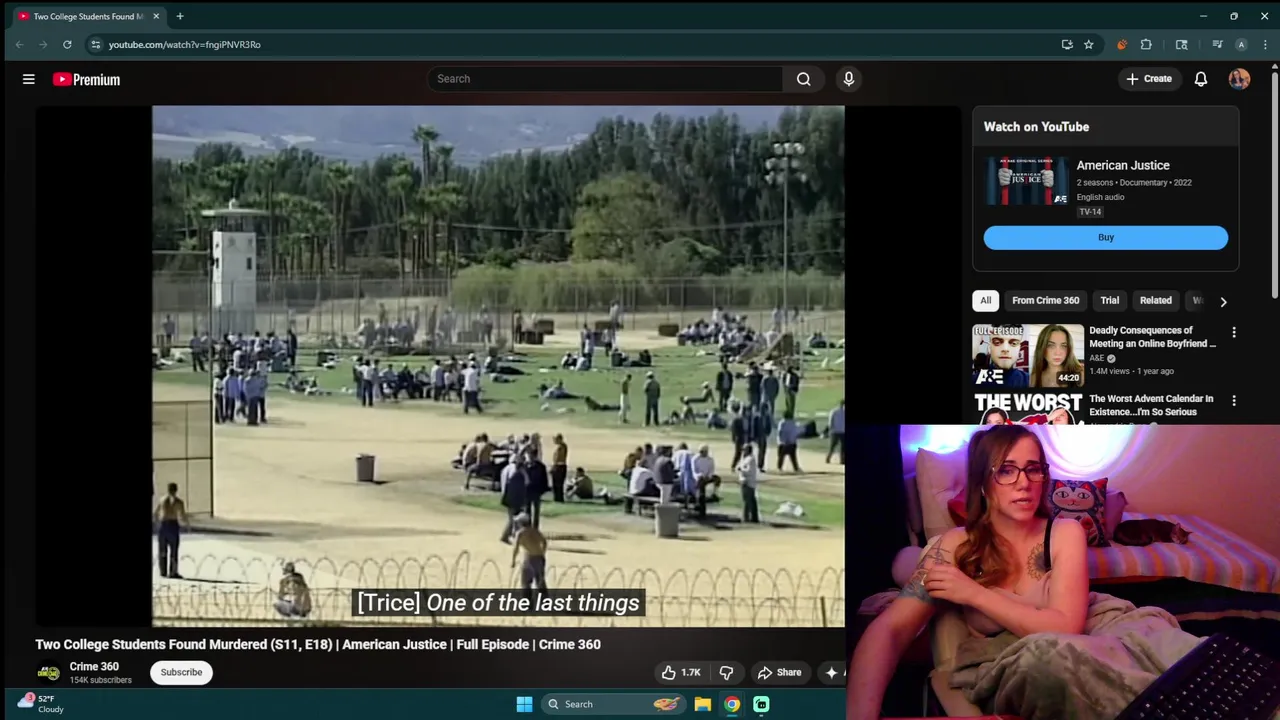
Task: Open the teal app on taskbar
Action: pyautogui.click(x=761, y=704)
